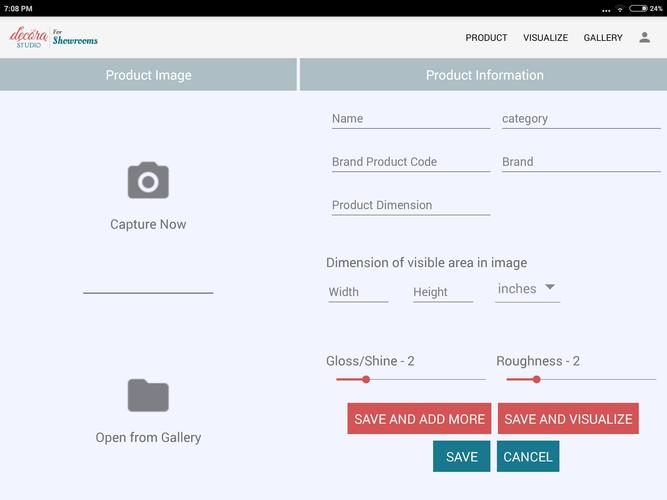Screen dimensions: 667x500
Task: Expand the inches unit dropdown
Action: pos(528,289)
